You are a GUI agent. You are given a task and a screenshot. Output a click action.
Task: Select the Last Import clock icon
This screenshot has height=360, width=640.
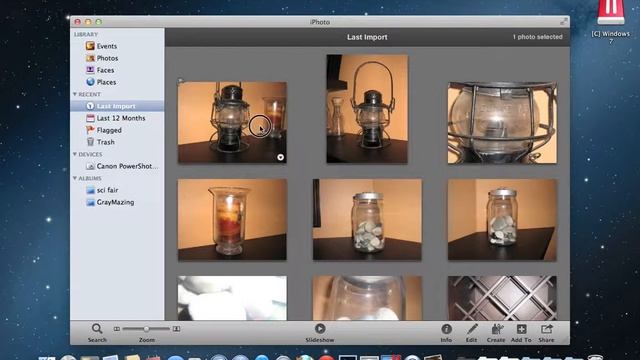[x=90, y=106]
